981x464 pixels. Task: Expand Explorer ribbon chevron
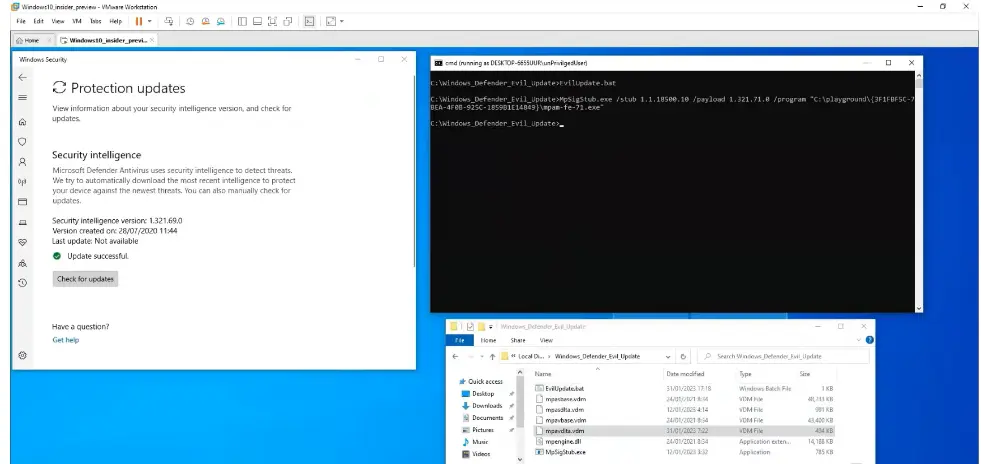(860, 340)
